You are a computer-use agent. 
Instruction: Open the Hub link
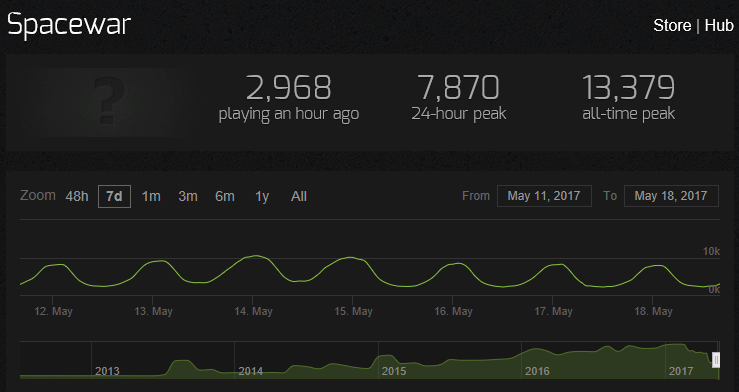[719, 25]
